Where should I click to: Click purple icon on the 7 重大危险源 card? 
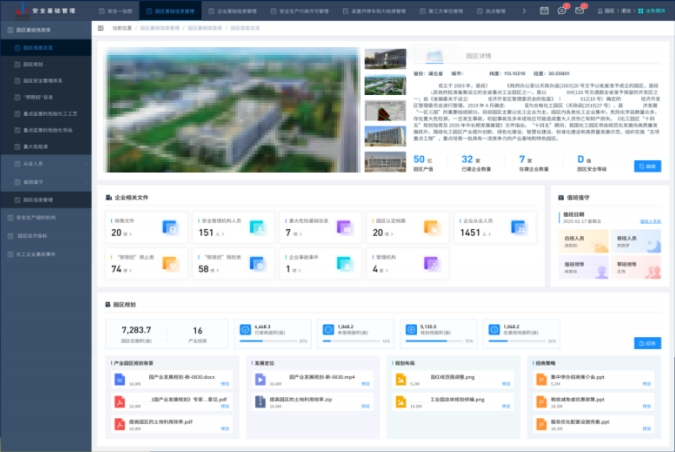345,227
